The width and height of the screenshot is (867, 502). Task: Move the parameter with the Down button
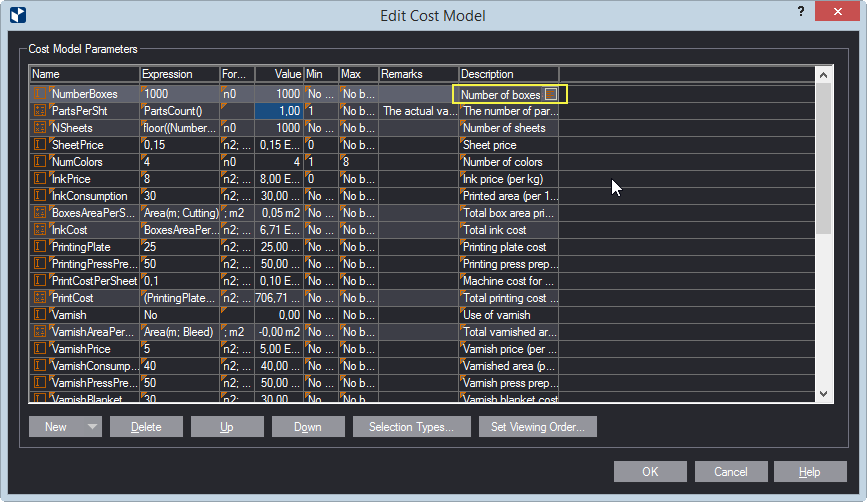click(308, 427)
